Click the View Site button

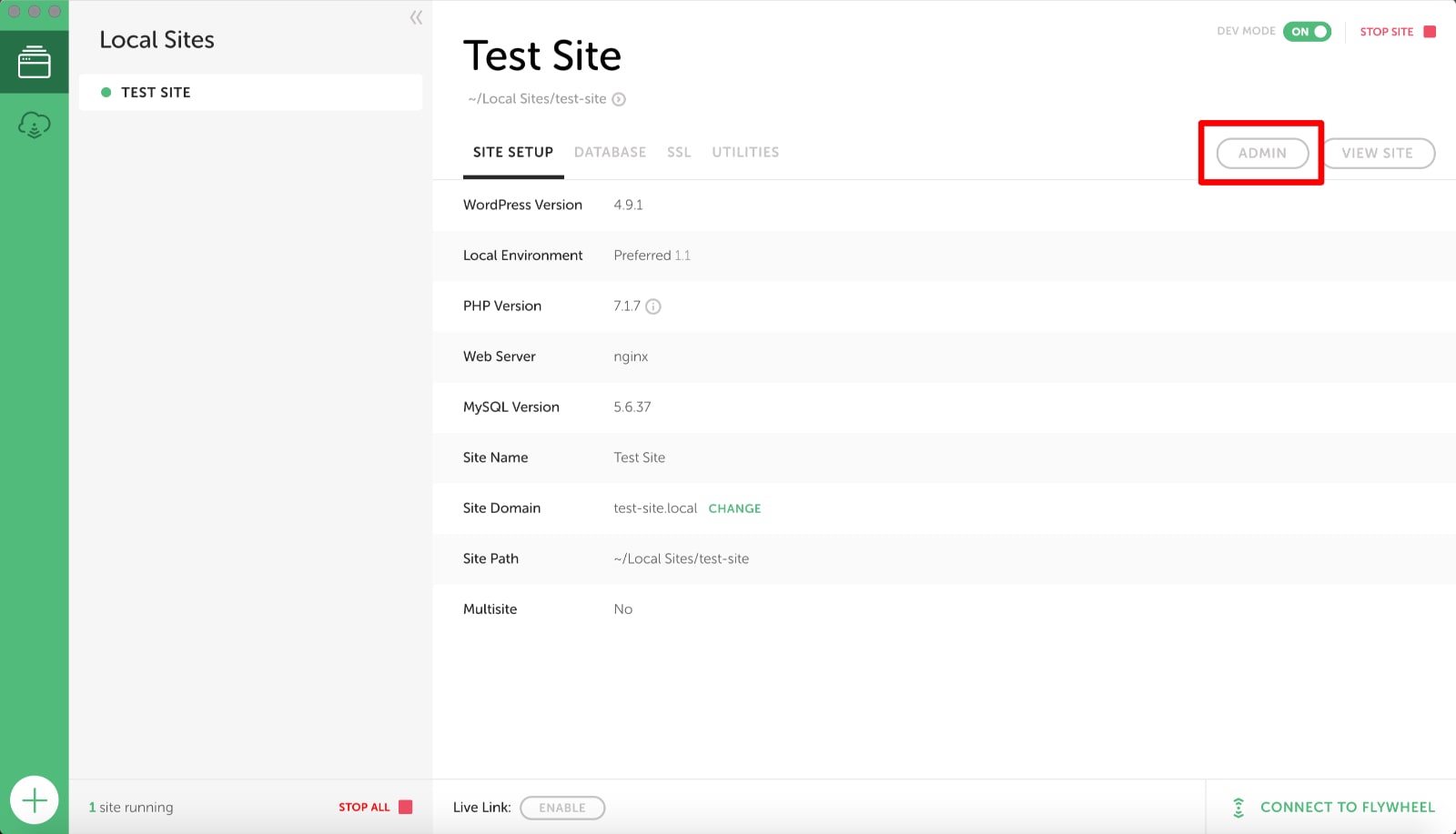point(1378,153)
